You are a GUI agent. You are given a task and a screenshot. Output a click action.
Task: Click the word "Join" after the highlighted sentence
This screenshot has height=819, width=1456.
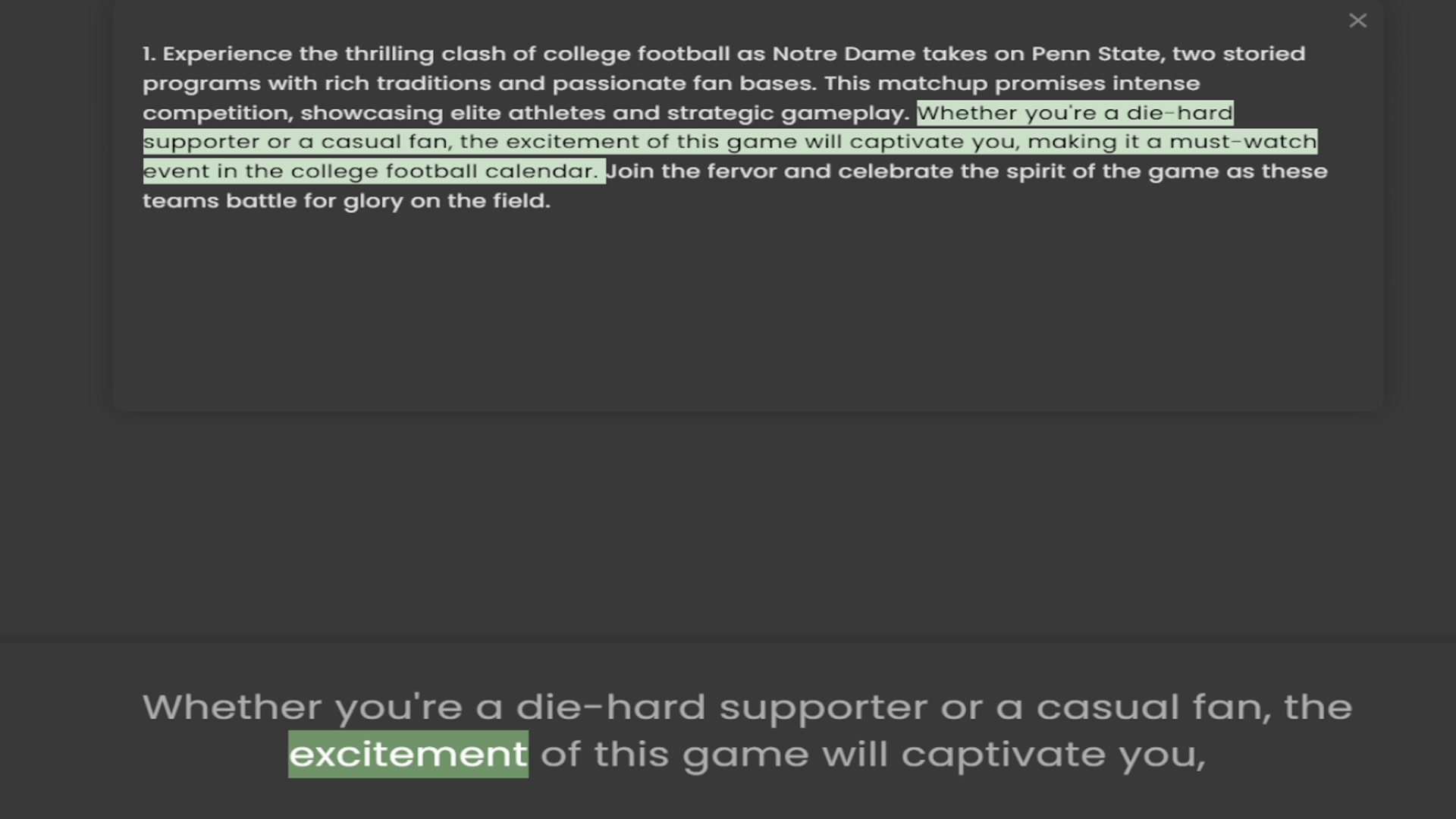point(630,171)
